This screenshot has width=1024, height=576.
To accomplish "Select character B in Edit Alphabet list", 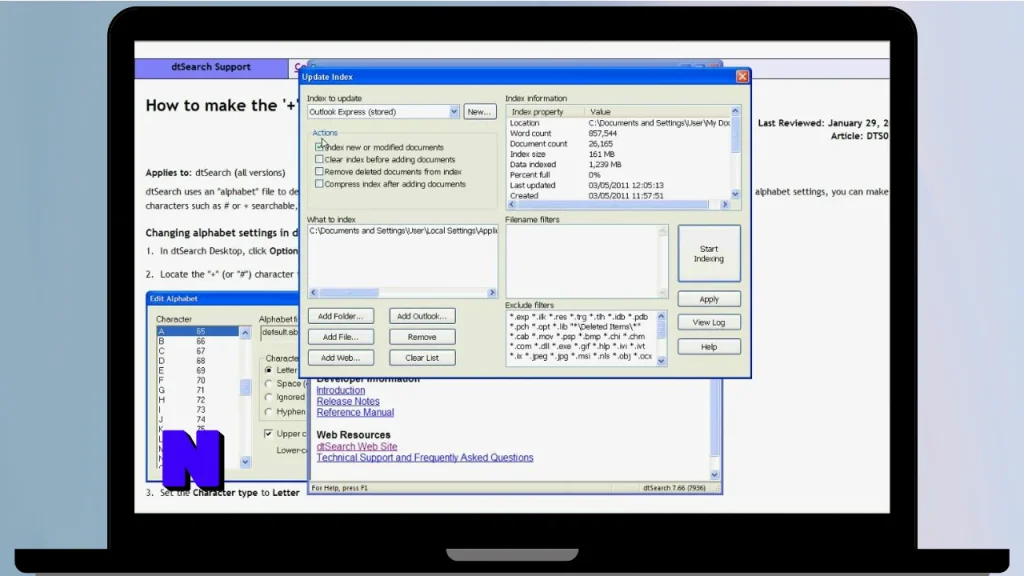I will point(197,342).
